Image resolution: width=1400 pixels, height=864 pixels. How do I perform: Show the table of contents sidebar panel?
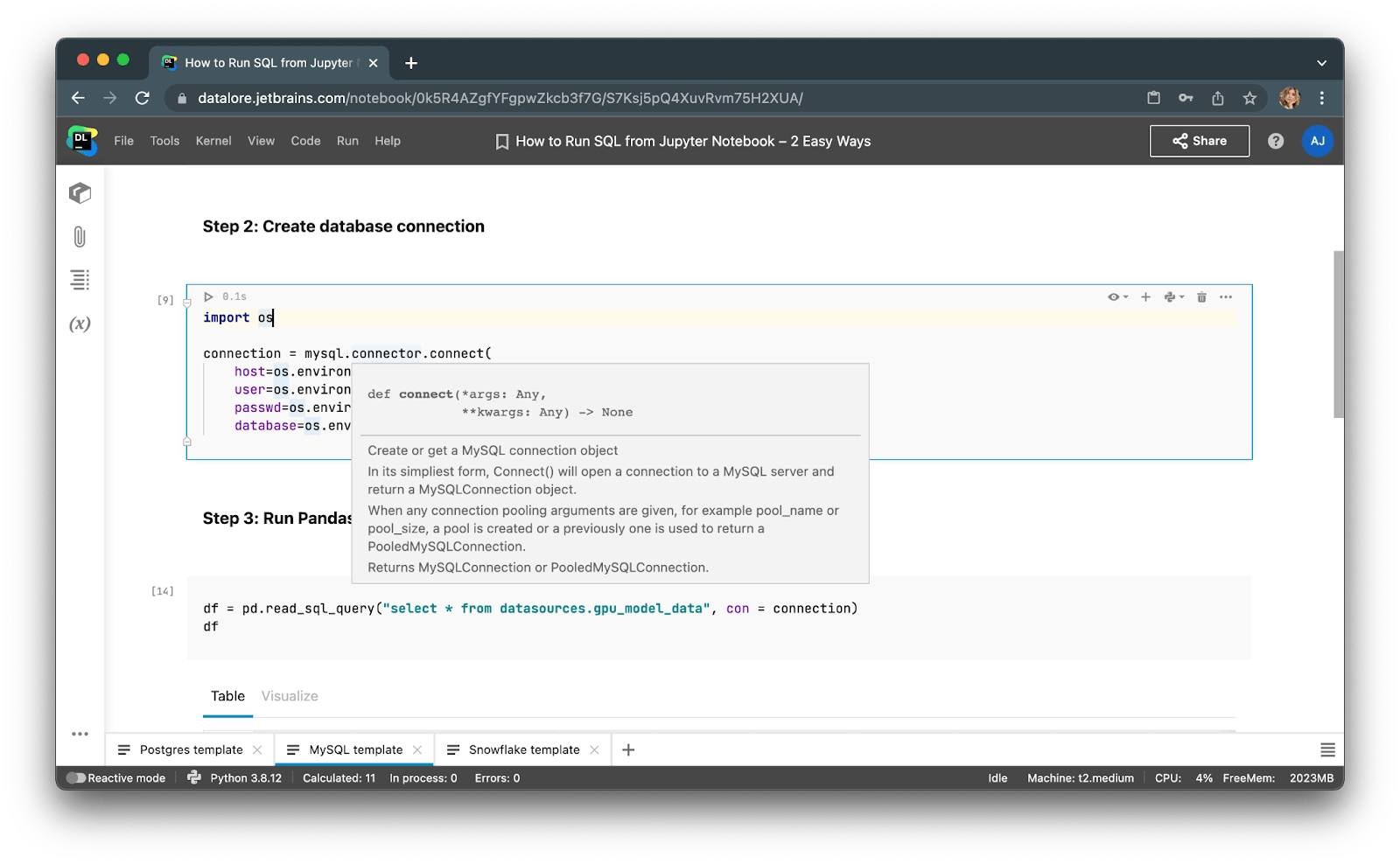pyautogui.click(x=80, y=280)
